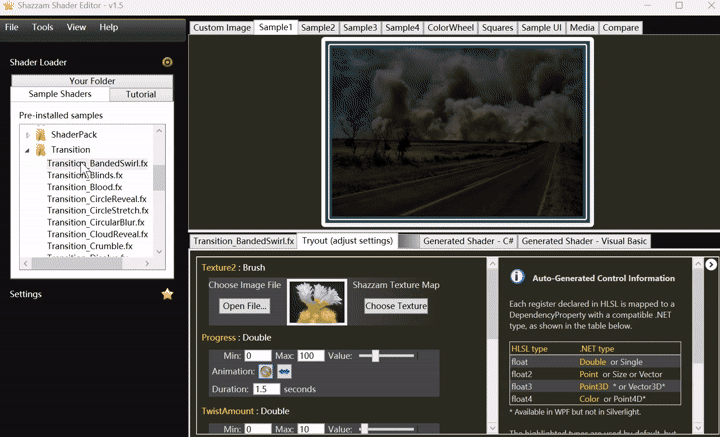This screenshot has height=437, width=720.
Task: Click the Shader Loader circular icon
Action: tap(167, 62)
